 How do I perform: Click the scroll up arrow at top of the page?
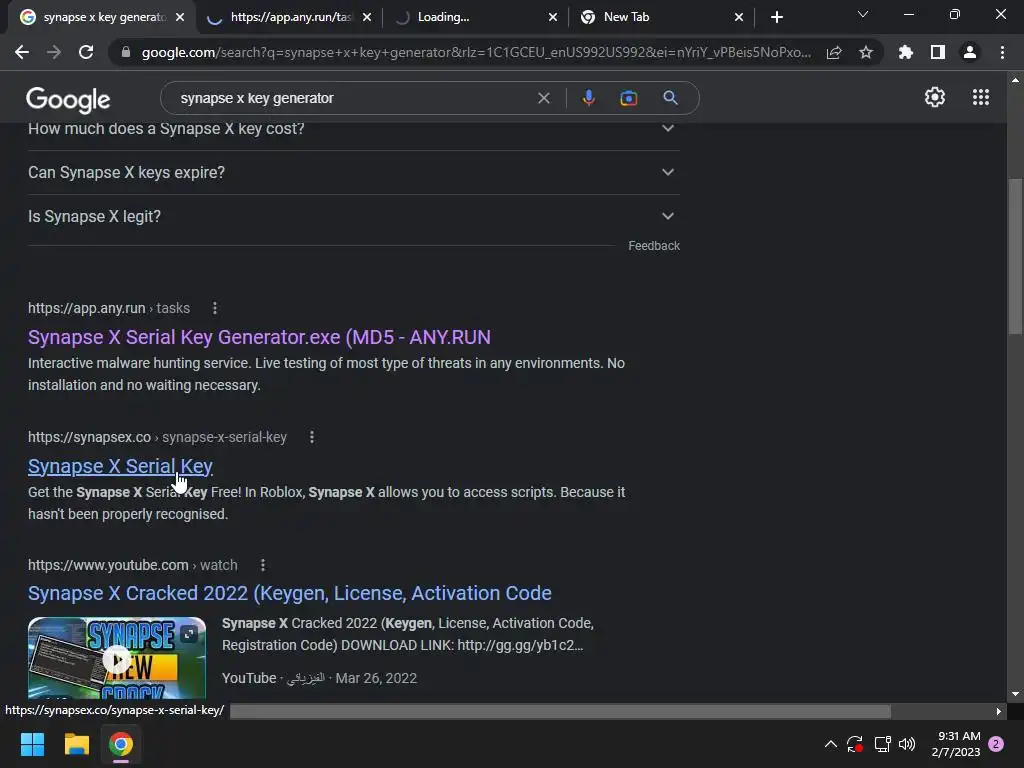pyautogui.click(x=1015, y=80)
